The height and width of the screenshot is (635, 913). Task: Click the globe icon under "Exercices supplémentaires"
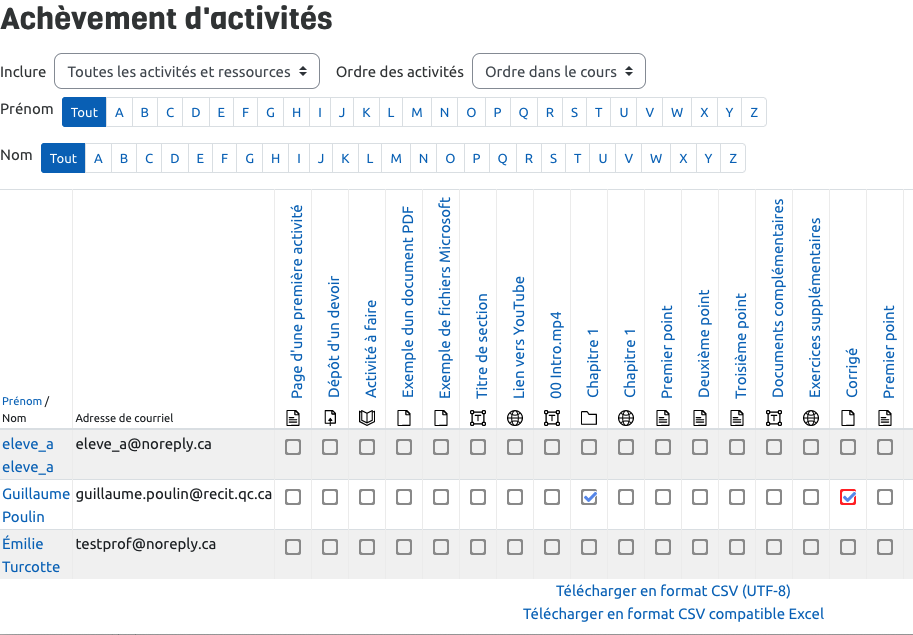(x=811, y=418)
